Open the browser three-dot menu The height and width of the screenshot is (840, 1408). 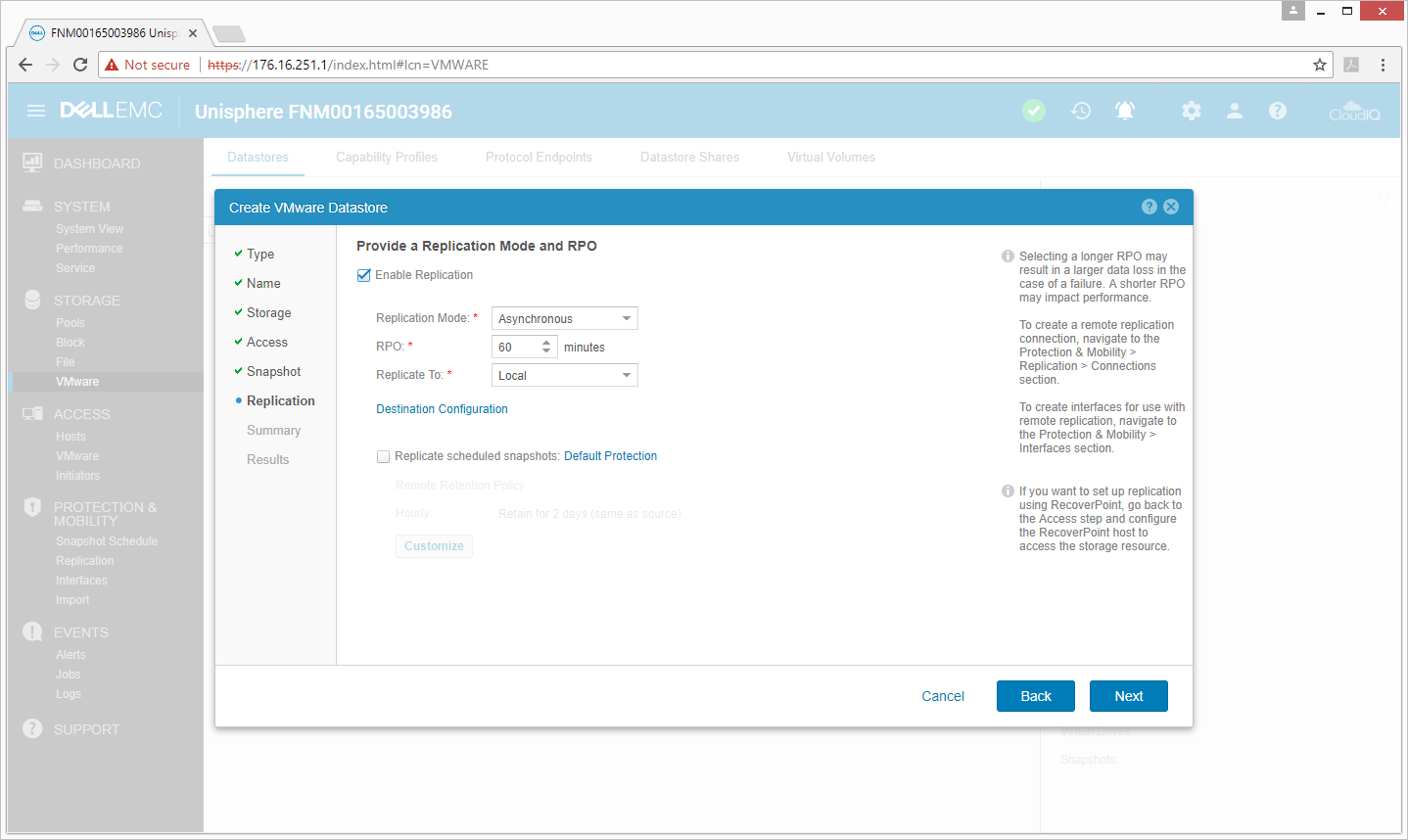click(1383, 65)
